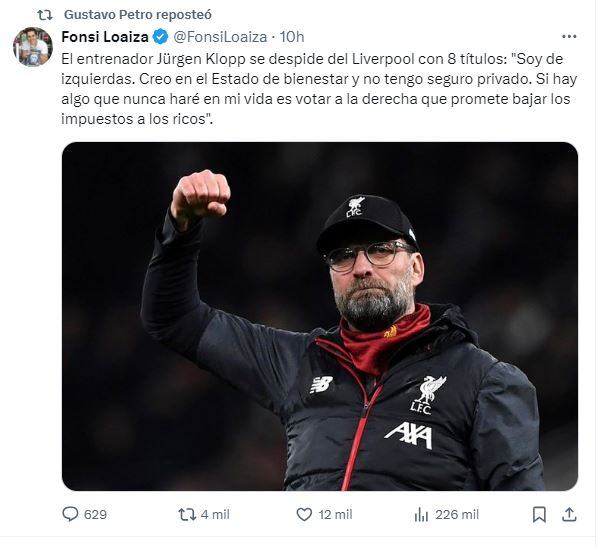Bookmark this tweet using the bookmark icon
The width and height of the screenshot is (606, 548).
click(x=539, y=514)
